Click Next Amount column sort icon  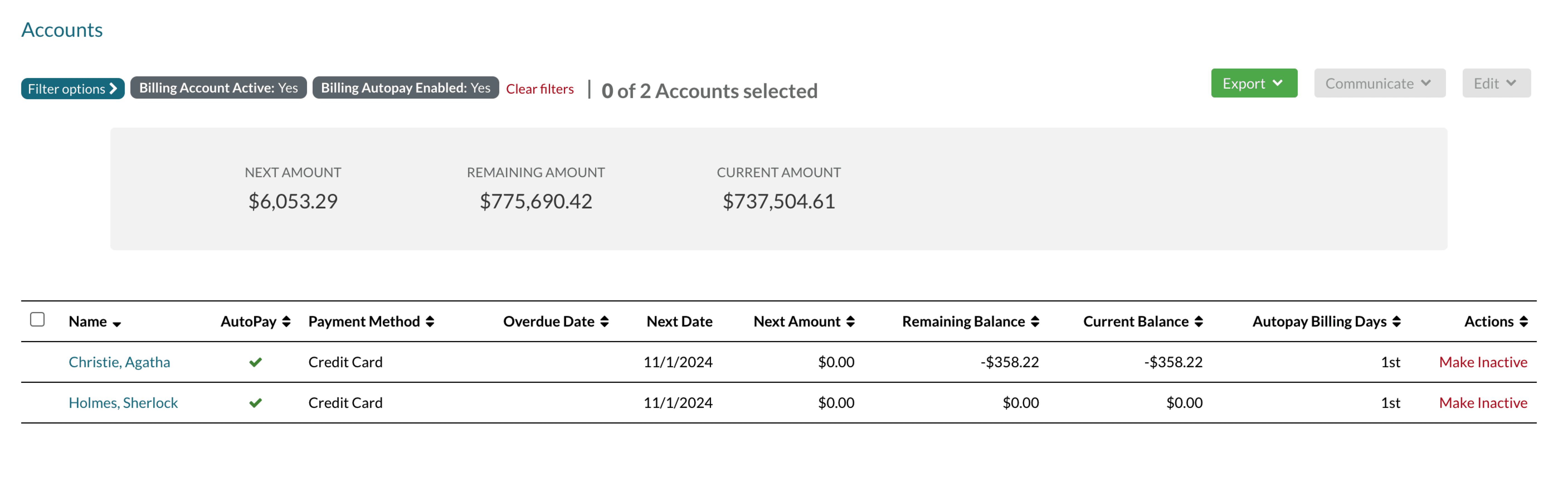coord(850,322)
